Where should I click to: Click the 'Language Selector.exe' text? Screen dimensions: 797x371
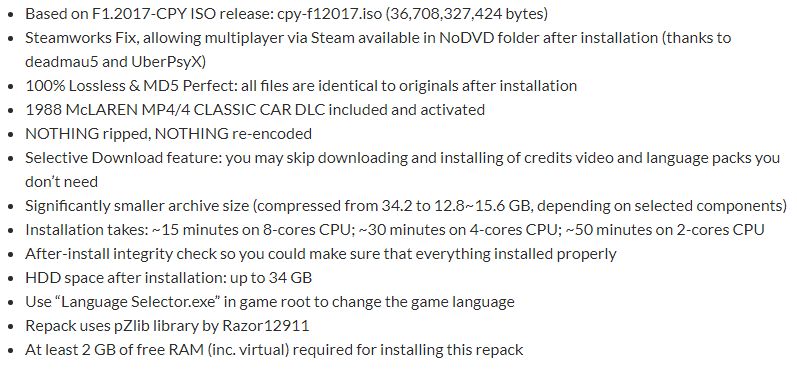pyautogui.click(x=140, y=301)
